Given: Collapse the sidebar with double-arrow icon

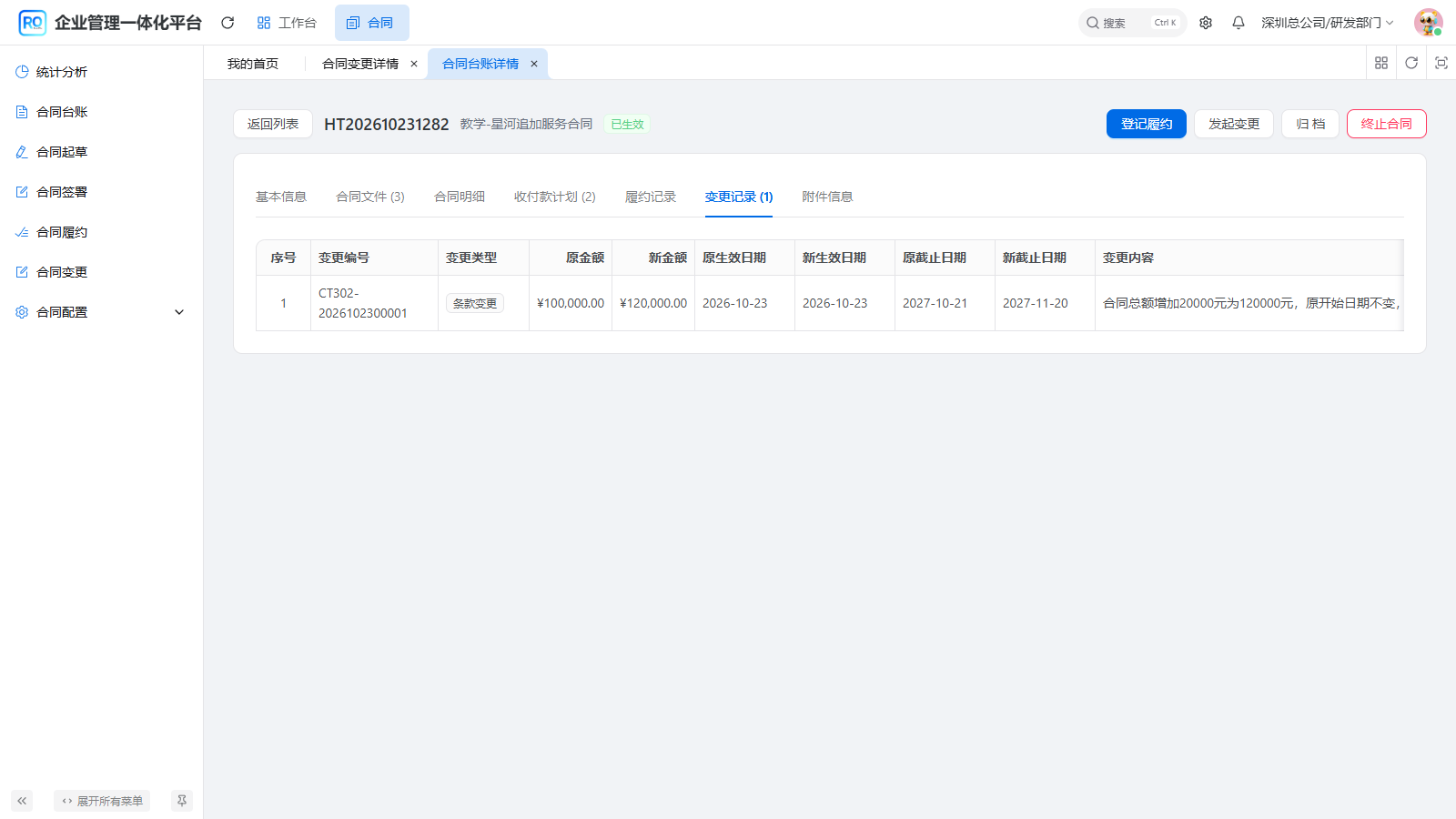Looking at the screenshot, I should click(x=22, y=801).
